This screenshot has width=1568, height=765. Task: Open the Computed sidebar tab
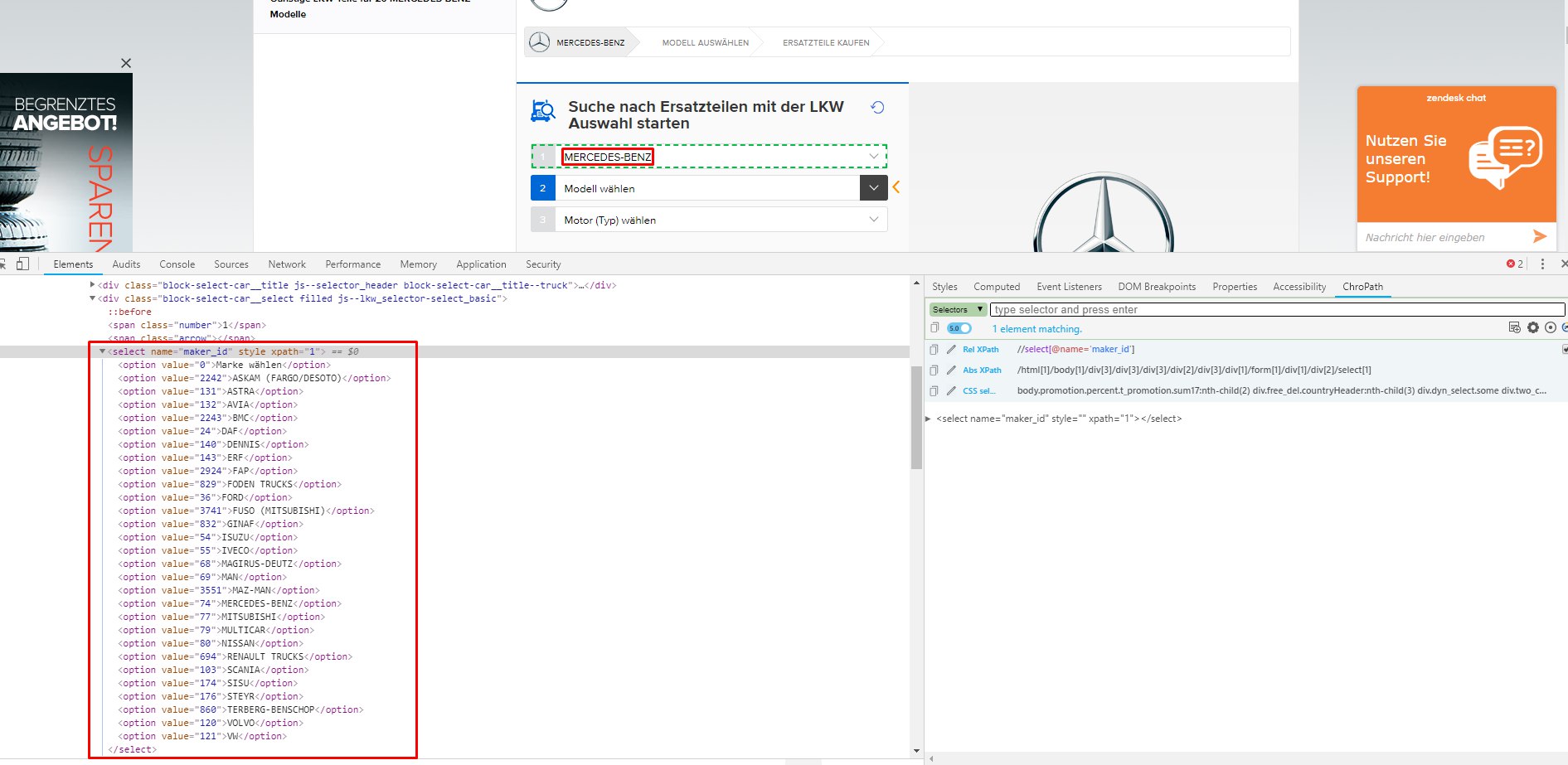click(997, 287)
